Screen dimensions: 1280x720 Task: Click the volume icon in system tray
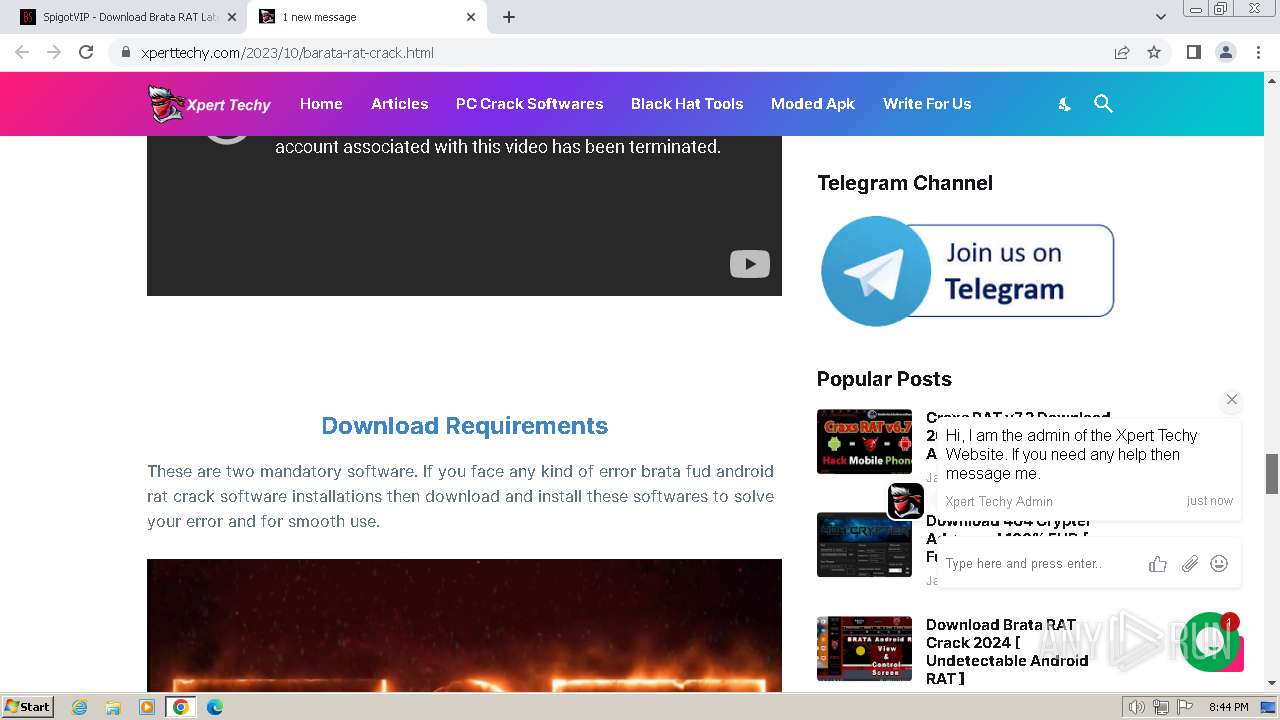coord(1136,707)
